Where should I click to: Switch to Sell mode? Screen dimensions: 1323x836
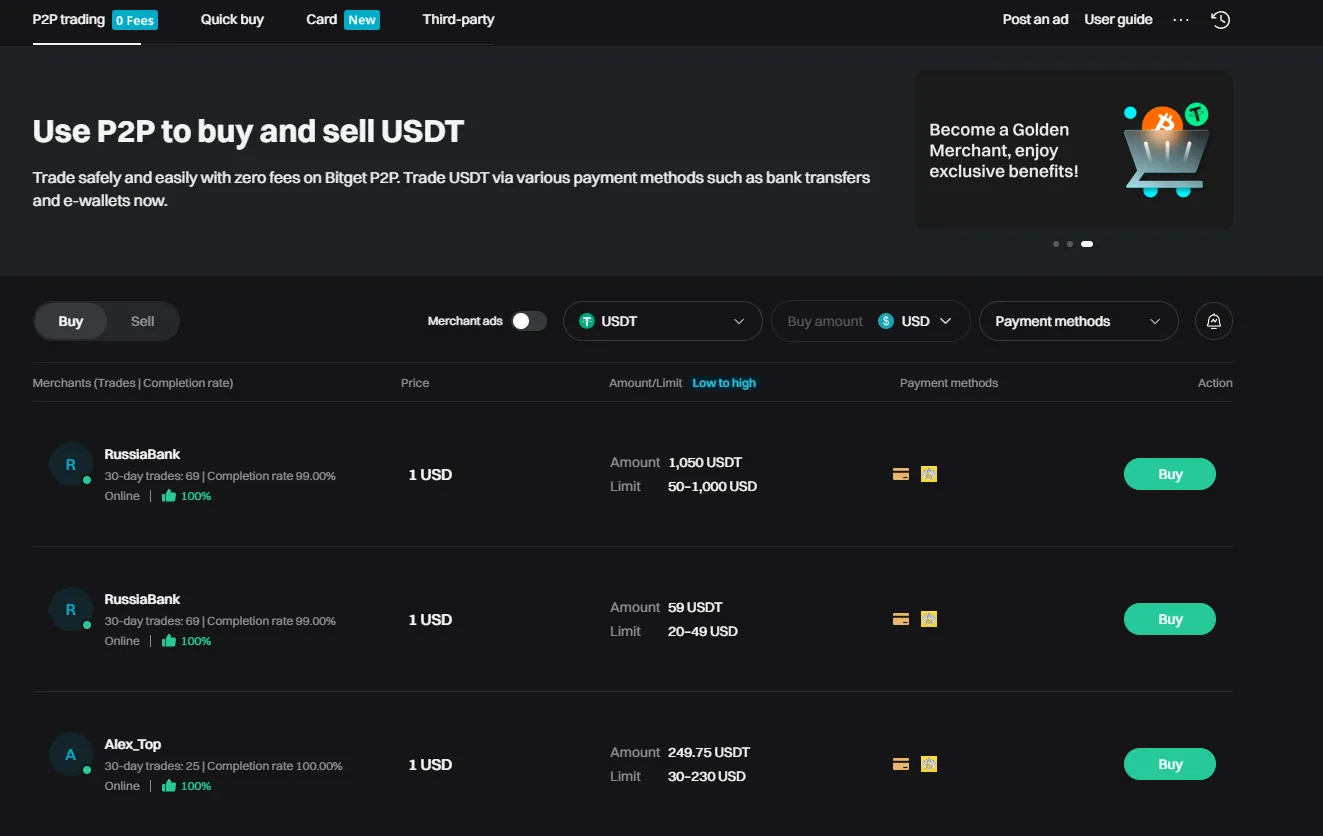click(143, 321)
